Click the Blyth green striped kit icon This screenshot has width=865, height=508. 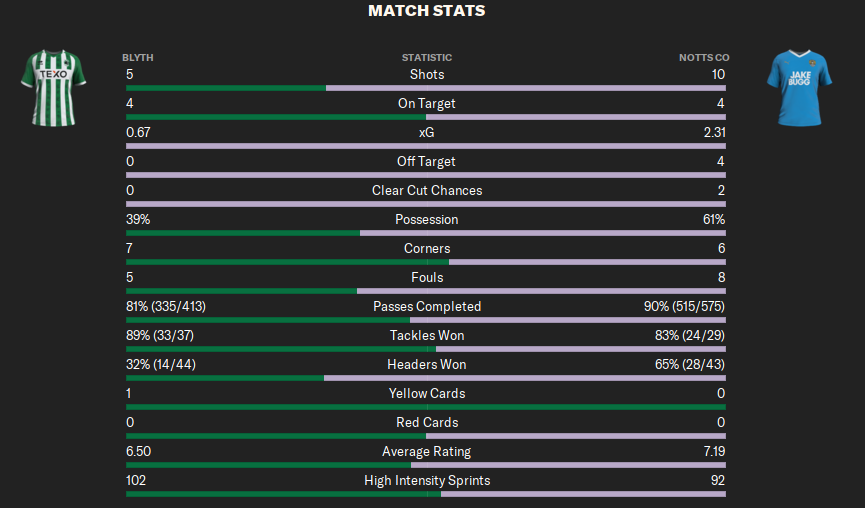[54, 88]
